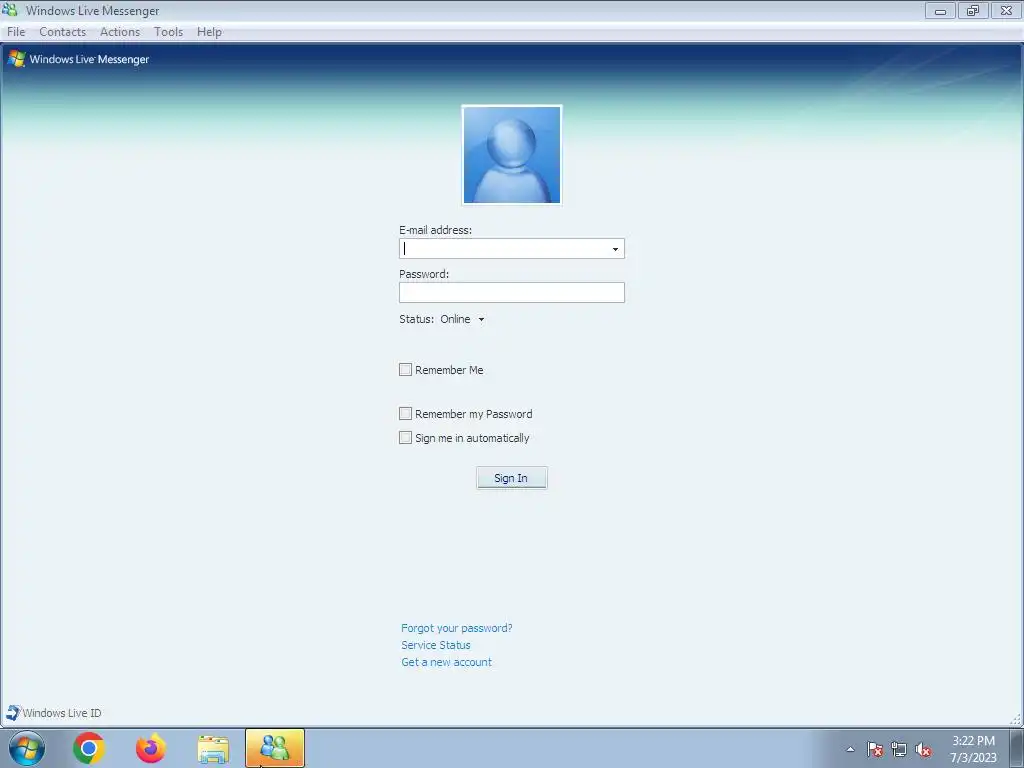Open the Windows Start menu orb
The image size is (1024, 768).
pyautogui.click(x=27, y=748)
